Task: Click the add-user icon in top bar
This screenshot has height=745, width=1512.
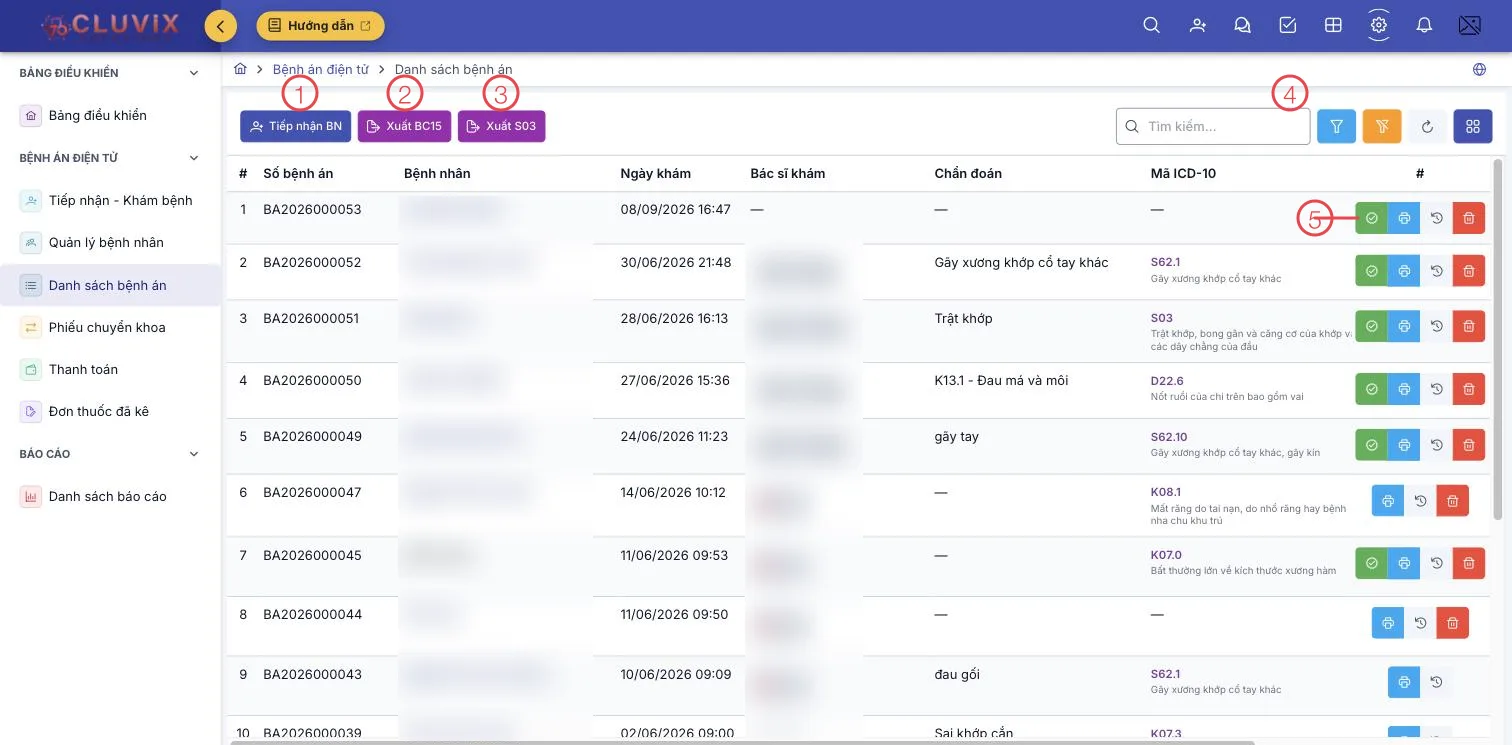Action: pos(1197,25)
